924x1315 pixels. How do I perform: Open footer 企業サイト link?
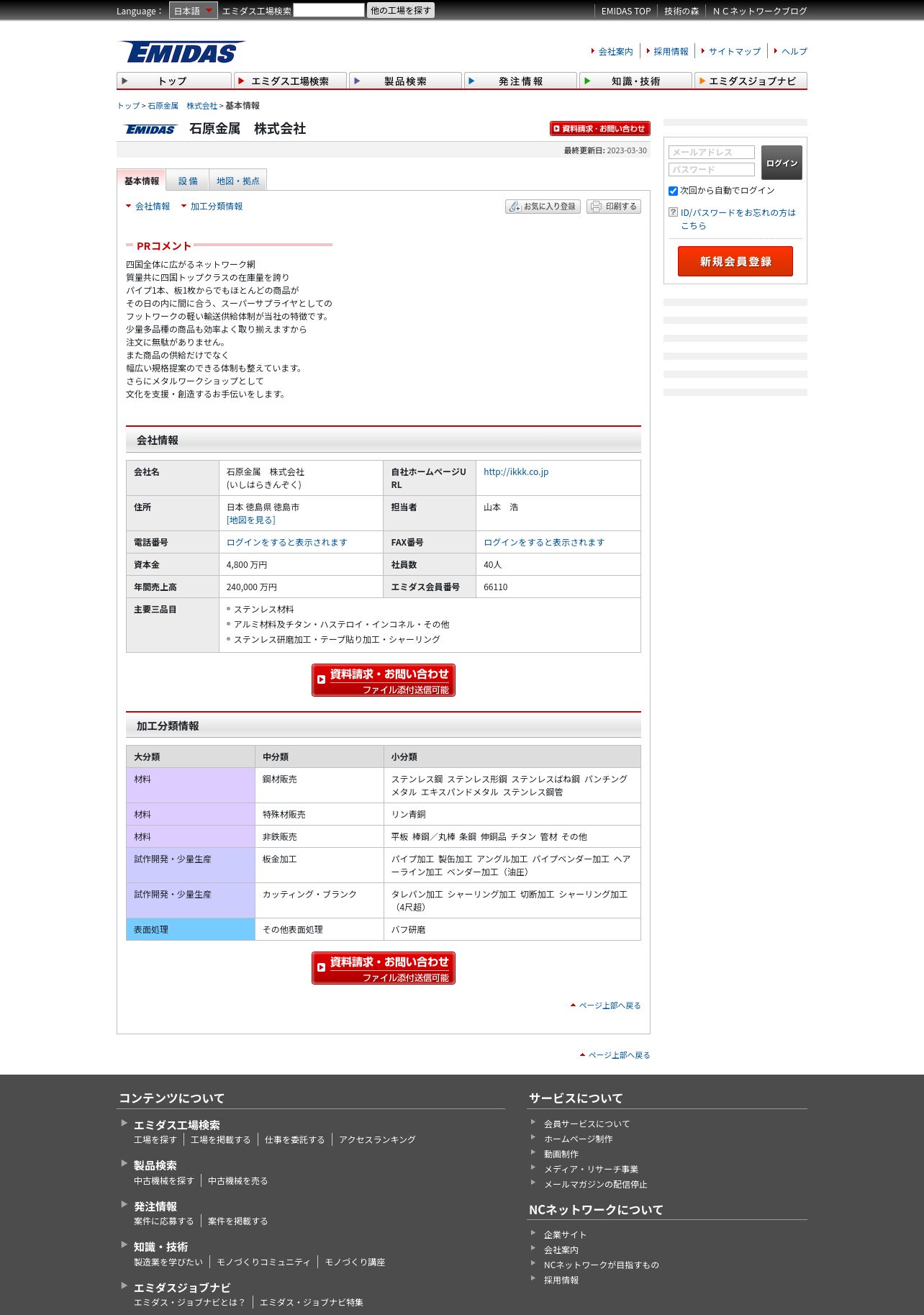click(x=565, y=1235)
